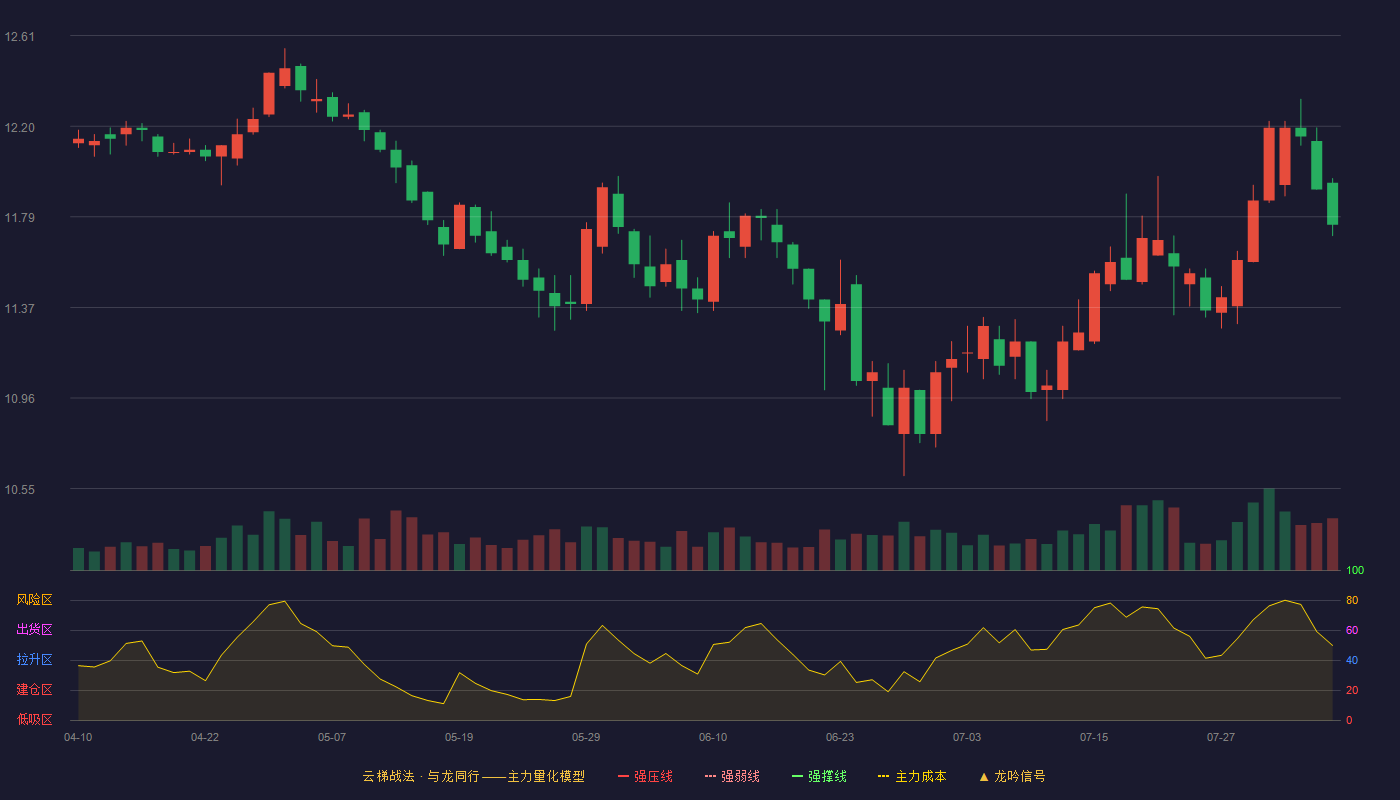
Task: Click the 12.61 price axis label
Action: (20, 37)
